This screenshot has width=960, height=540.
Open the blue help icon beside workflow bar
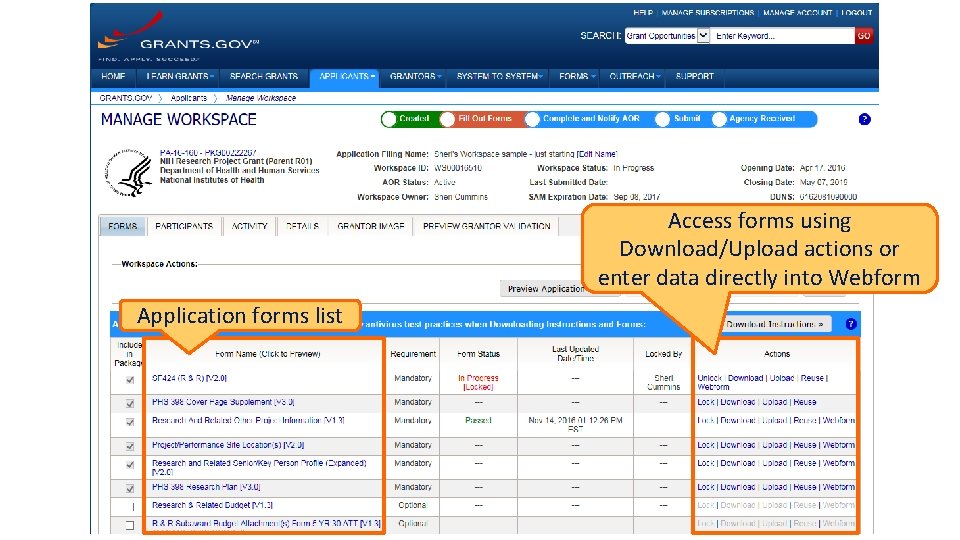[x=864, y=119]
